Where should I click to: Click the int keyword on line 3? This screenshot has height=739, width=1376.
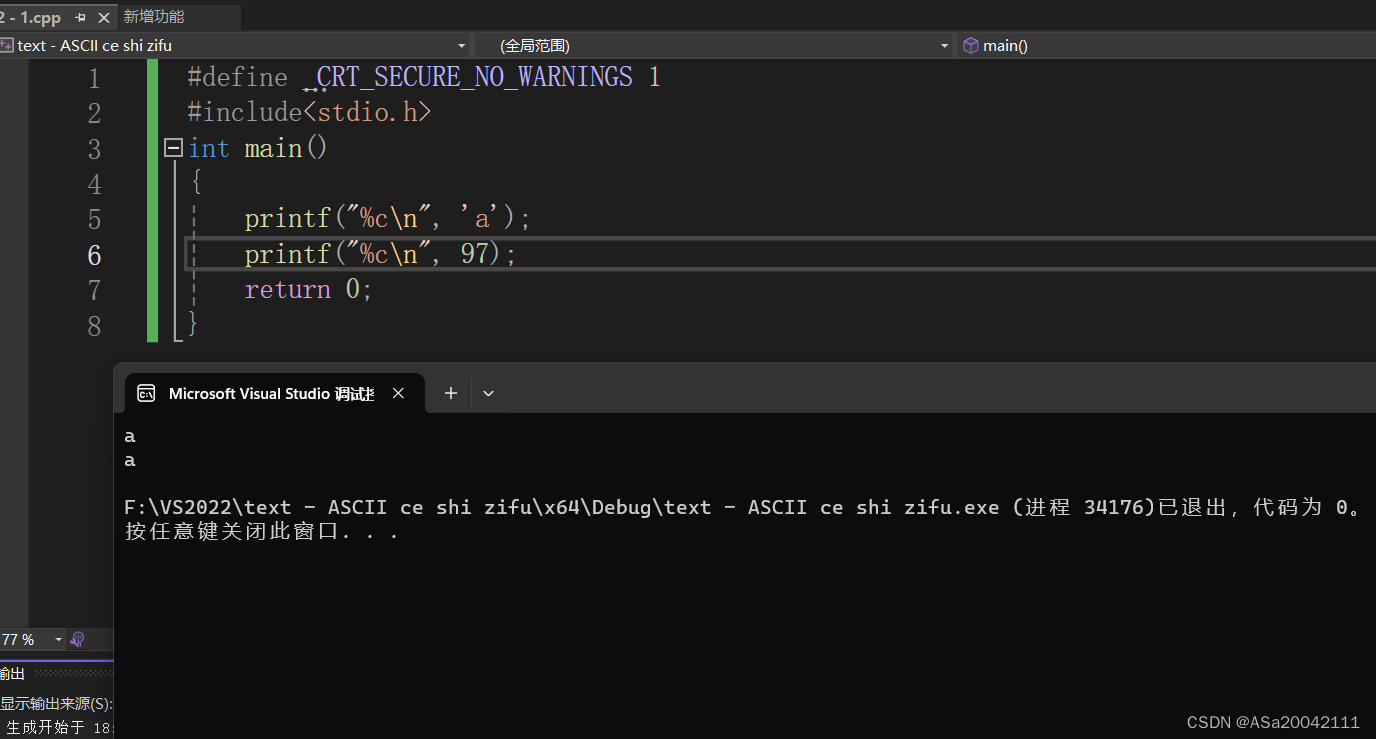pos(209,148)
